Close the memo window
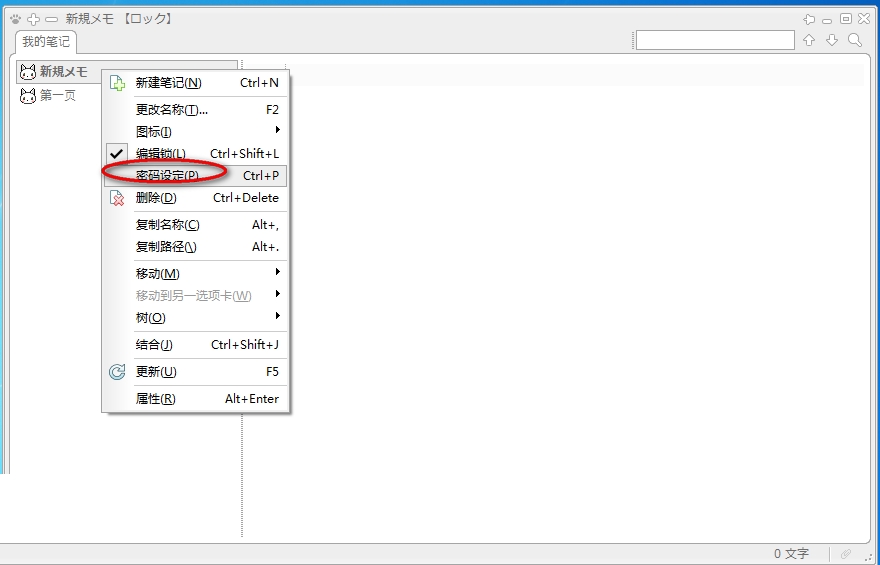 pos(864,19)
